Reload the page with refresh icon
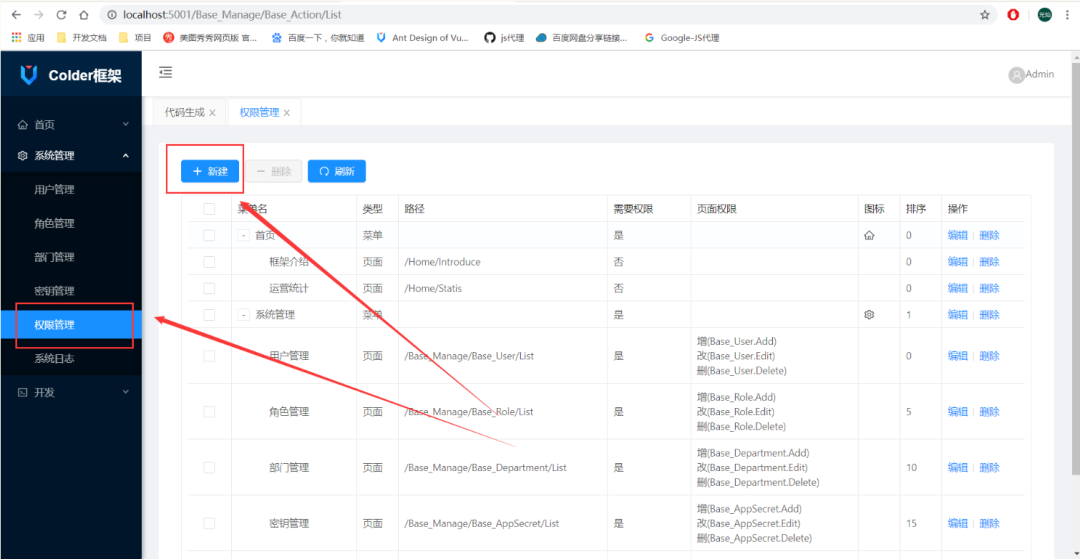 (61, 14)
